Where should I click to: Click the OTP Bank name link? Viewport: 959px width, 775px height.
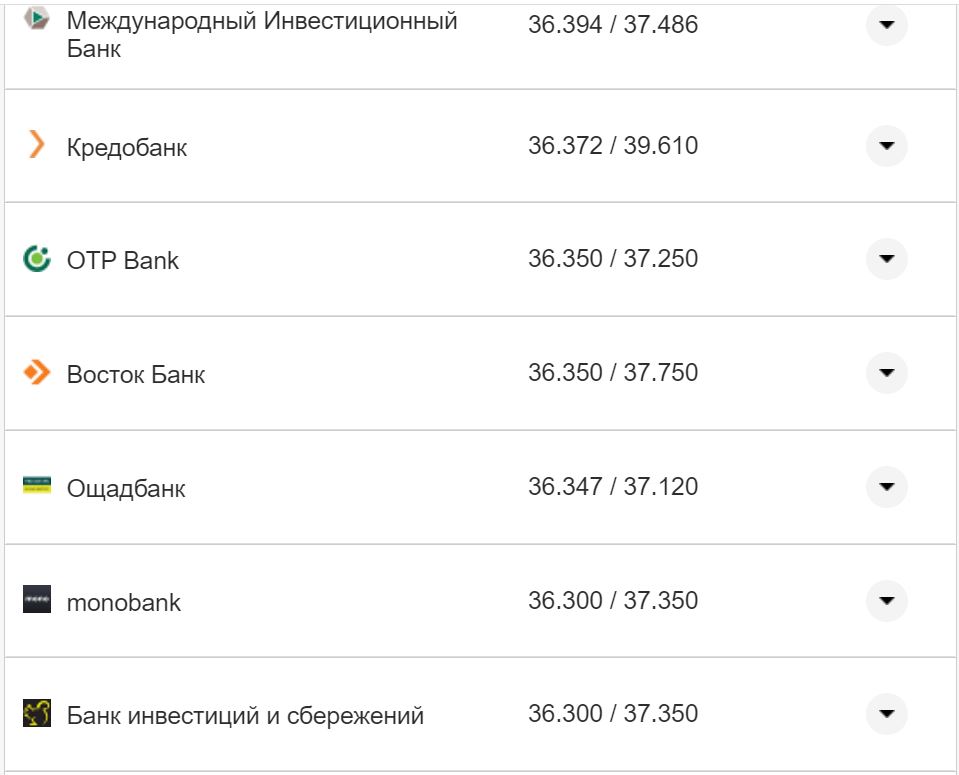122,259
